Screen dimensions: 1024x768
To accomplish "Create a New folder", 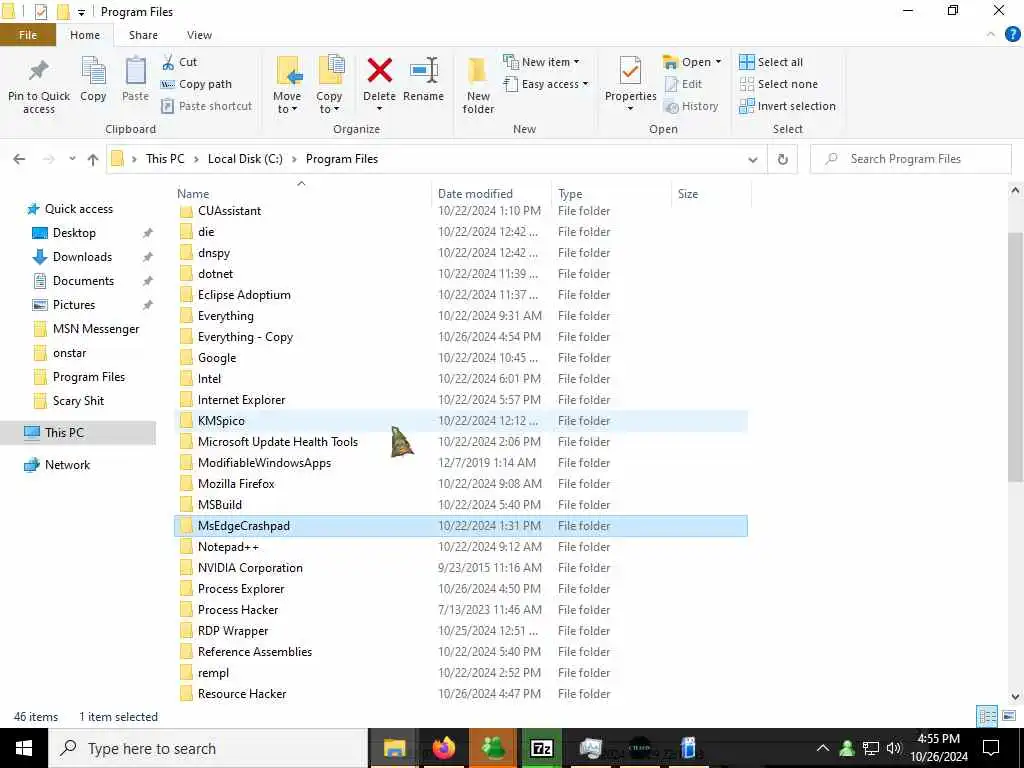I will [x=478, y=86].
